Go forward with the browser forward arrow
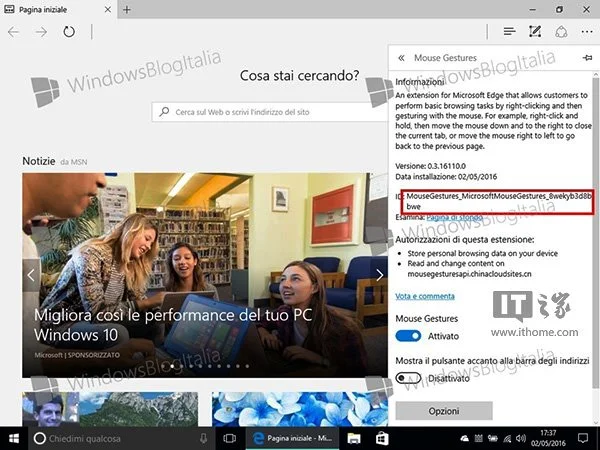 pos(41,32)
